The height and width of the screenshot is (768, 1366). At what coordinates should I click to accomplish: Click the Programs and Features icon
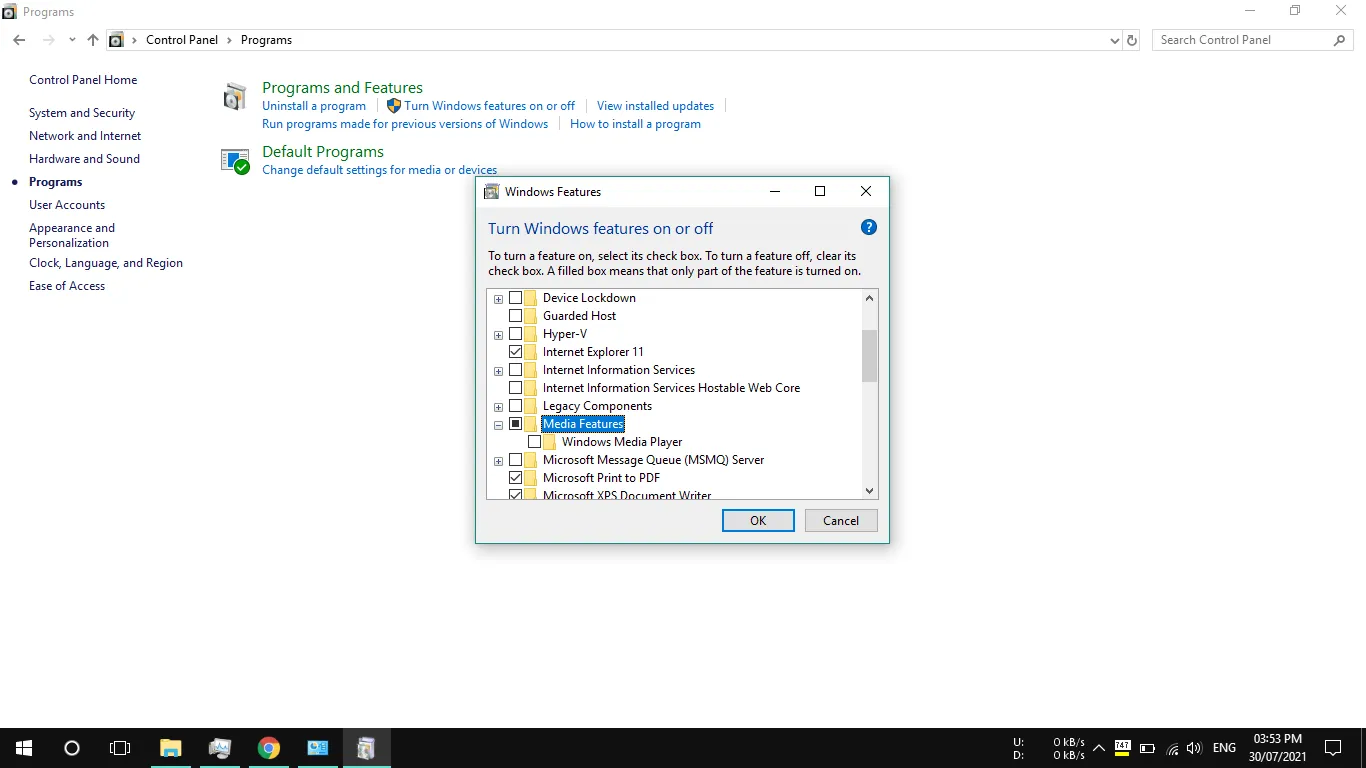point(235,97)
